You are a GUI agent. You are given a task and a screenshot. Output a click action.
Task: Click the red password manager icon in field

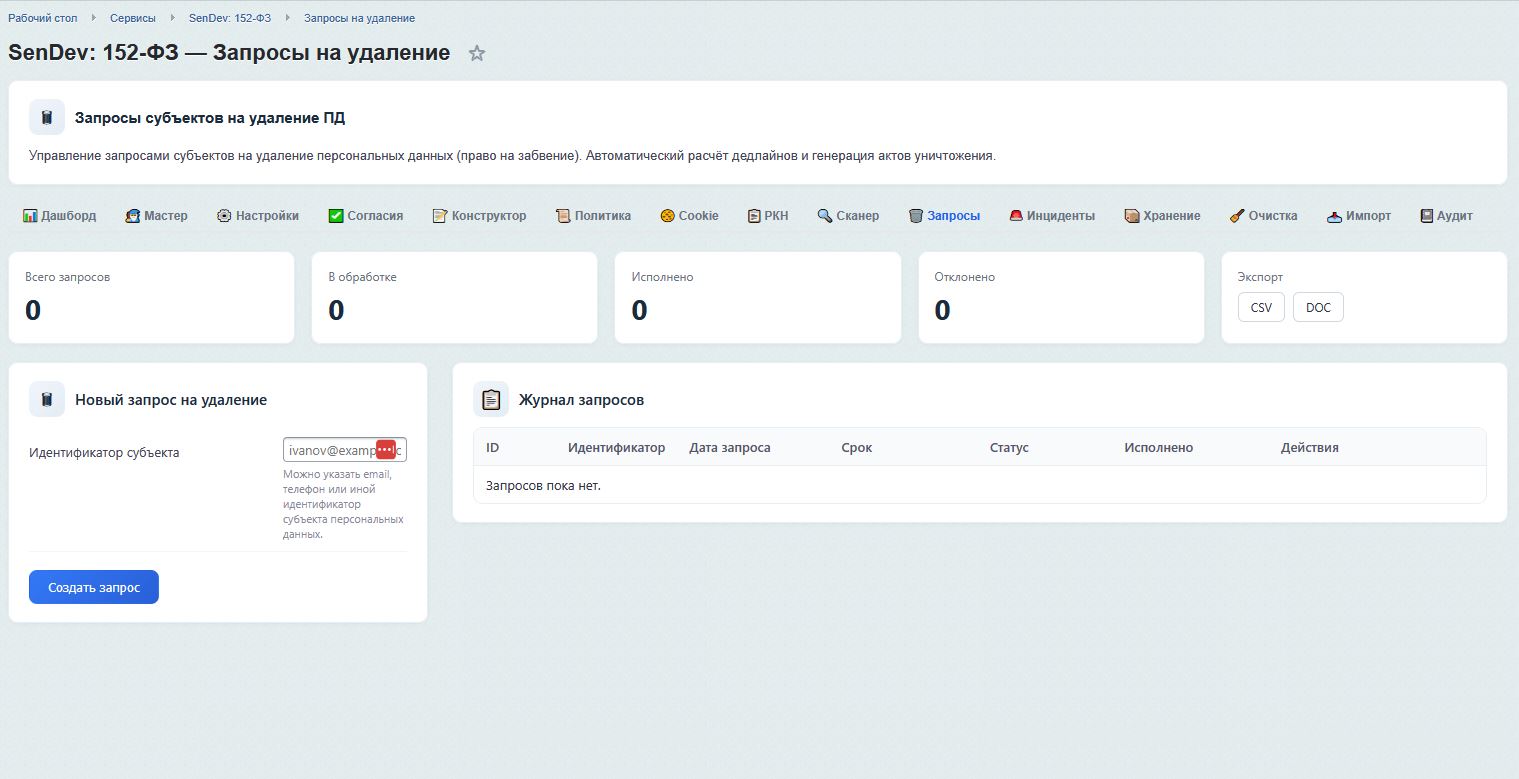coord(386,450)
